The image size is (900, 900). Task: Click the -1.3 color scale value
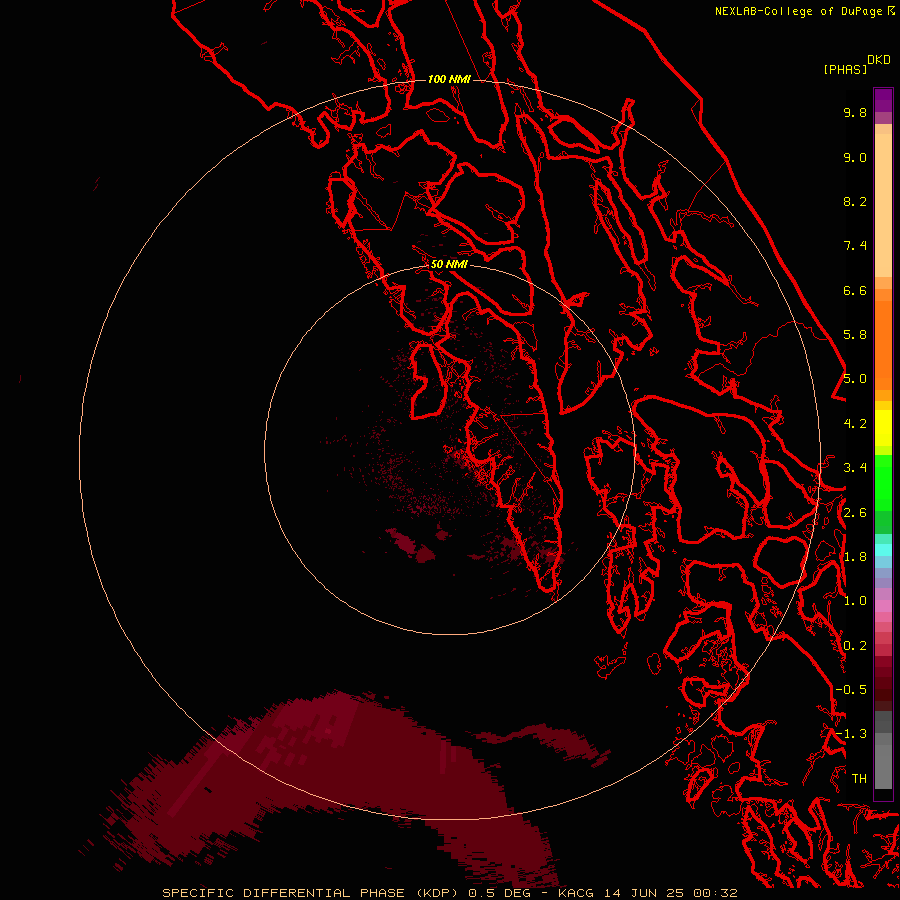tap(851, 734)
